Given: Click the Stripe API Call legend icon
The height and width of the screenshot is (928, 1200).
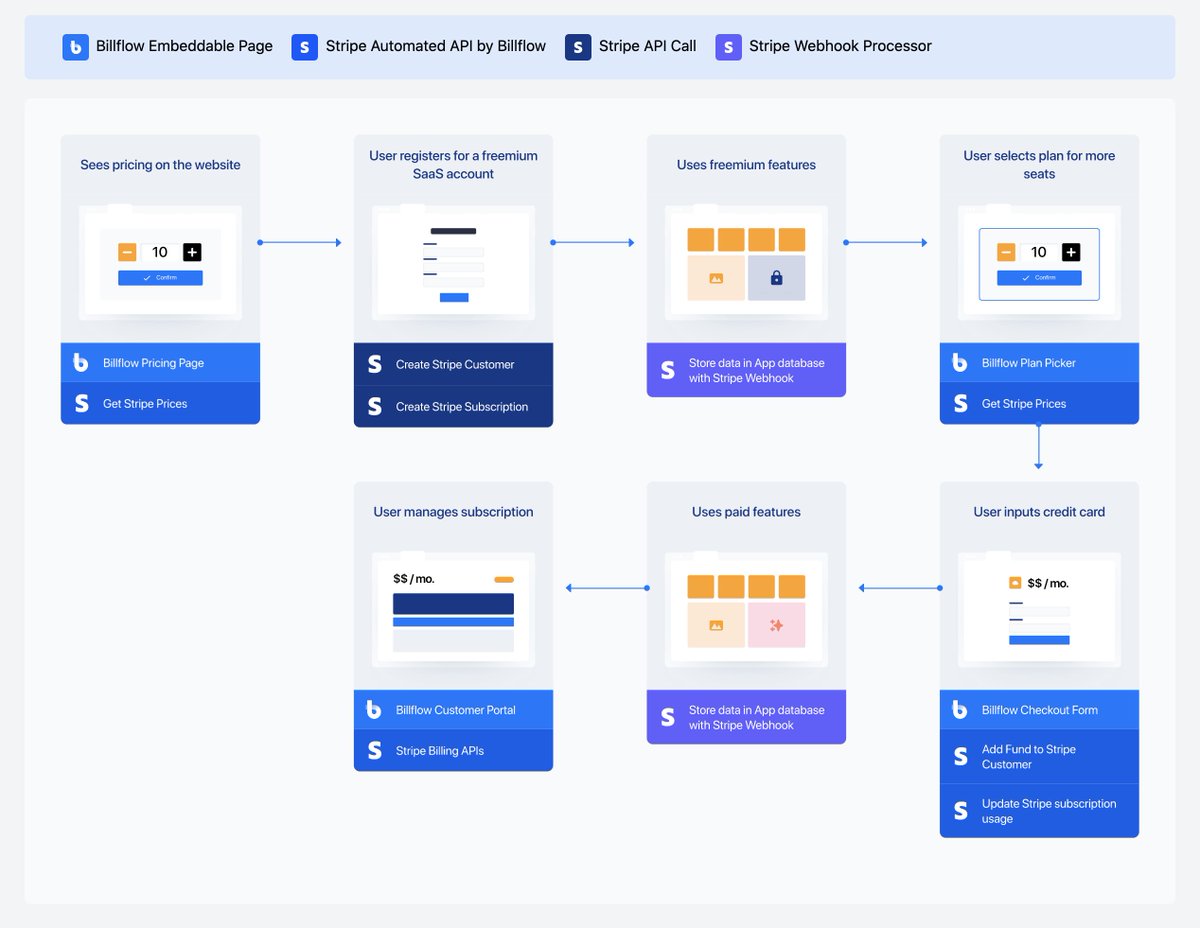Looking at the screenshot, I should 578,47.
